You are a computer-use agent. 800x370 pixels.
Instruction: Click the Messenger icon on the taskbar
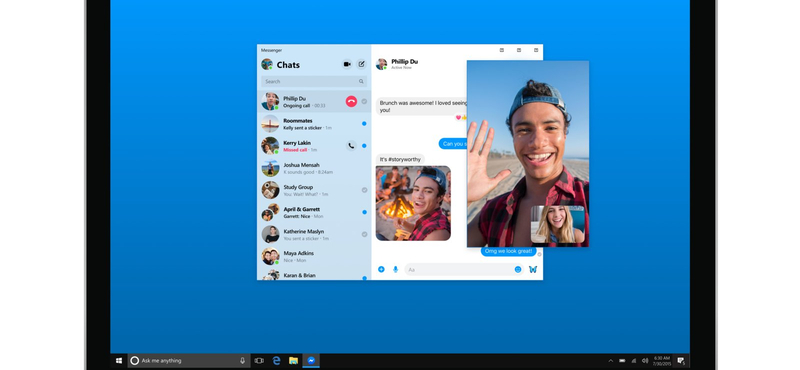[311, 361]
